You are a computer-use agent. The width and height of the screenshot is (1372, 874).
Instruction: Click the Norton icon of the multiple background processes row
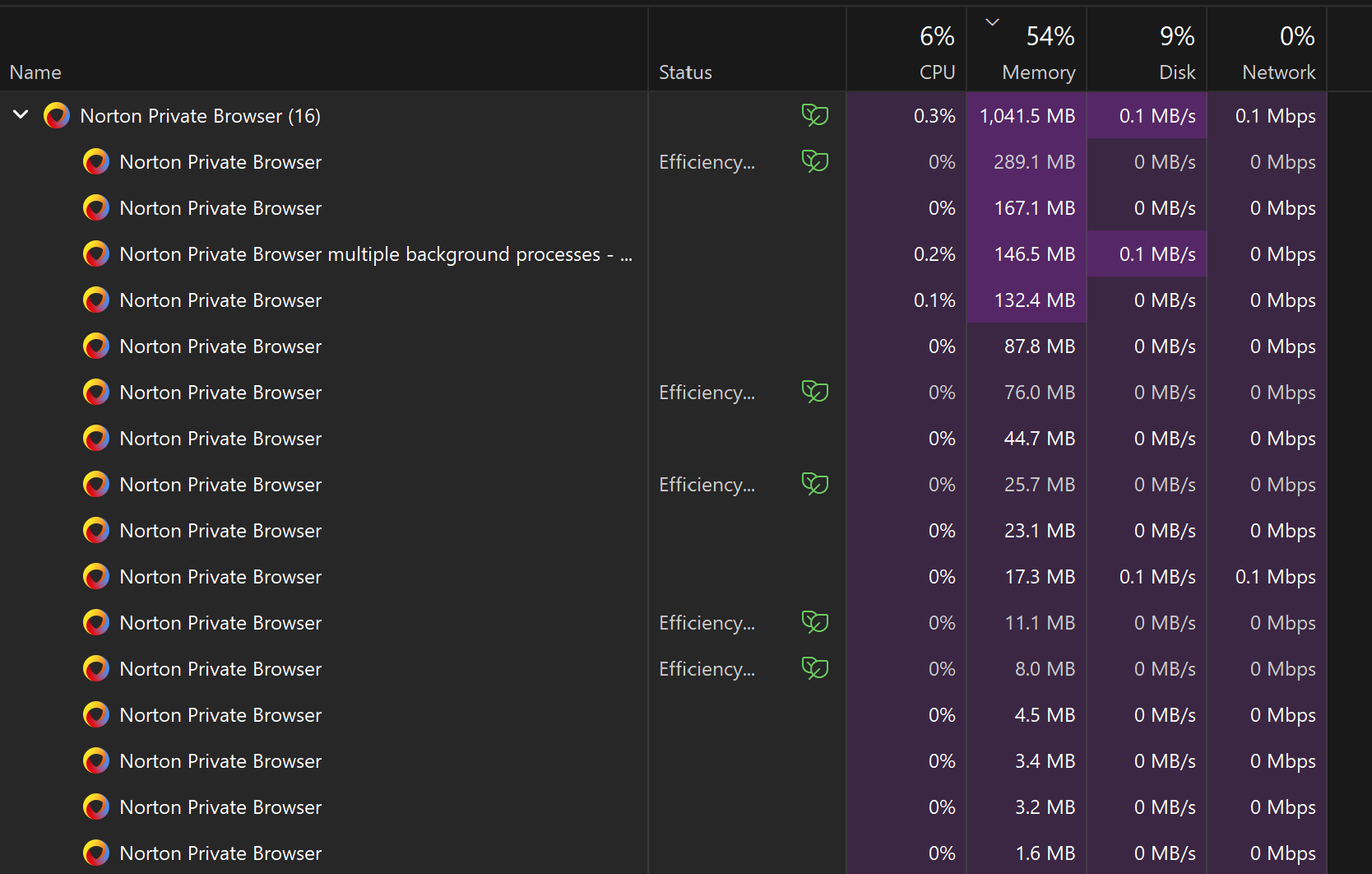(x=96, y=254)
